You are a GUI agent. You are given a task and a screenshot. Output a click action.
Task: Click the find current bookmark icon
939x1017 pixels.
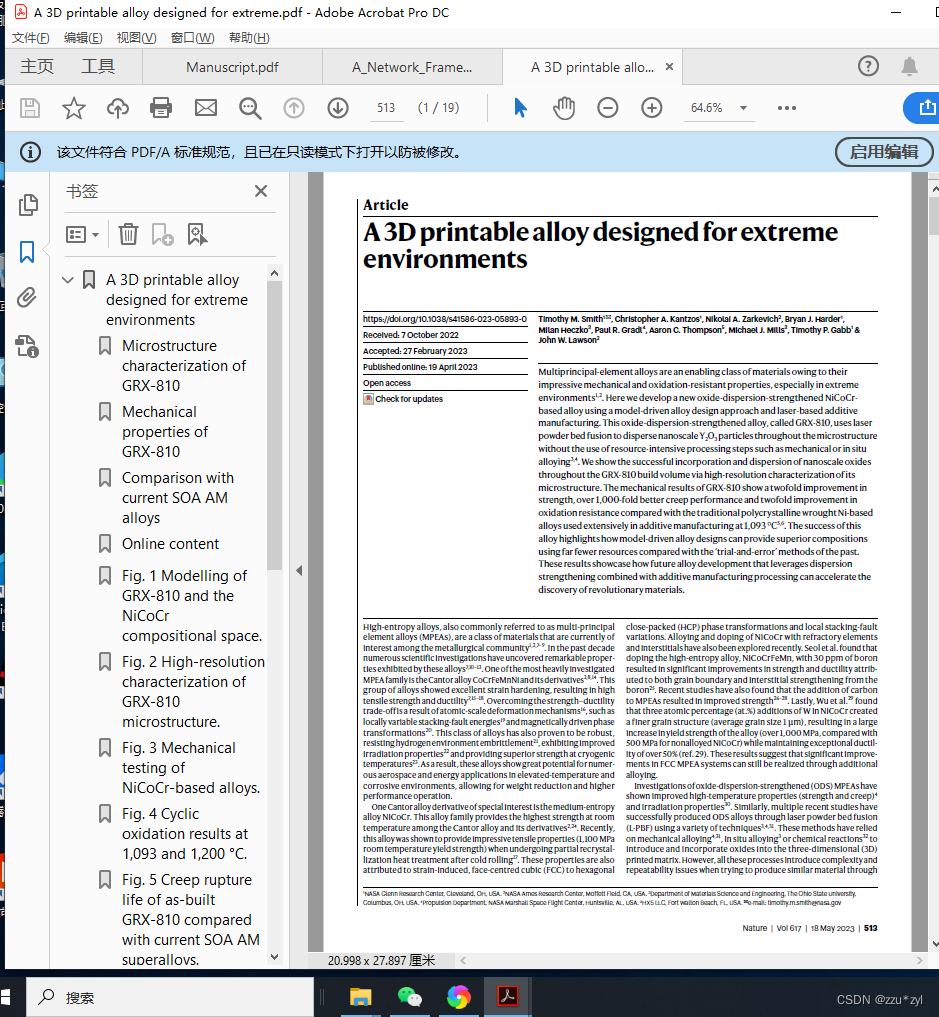[x=197, y=234]
